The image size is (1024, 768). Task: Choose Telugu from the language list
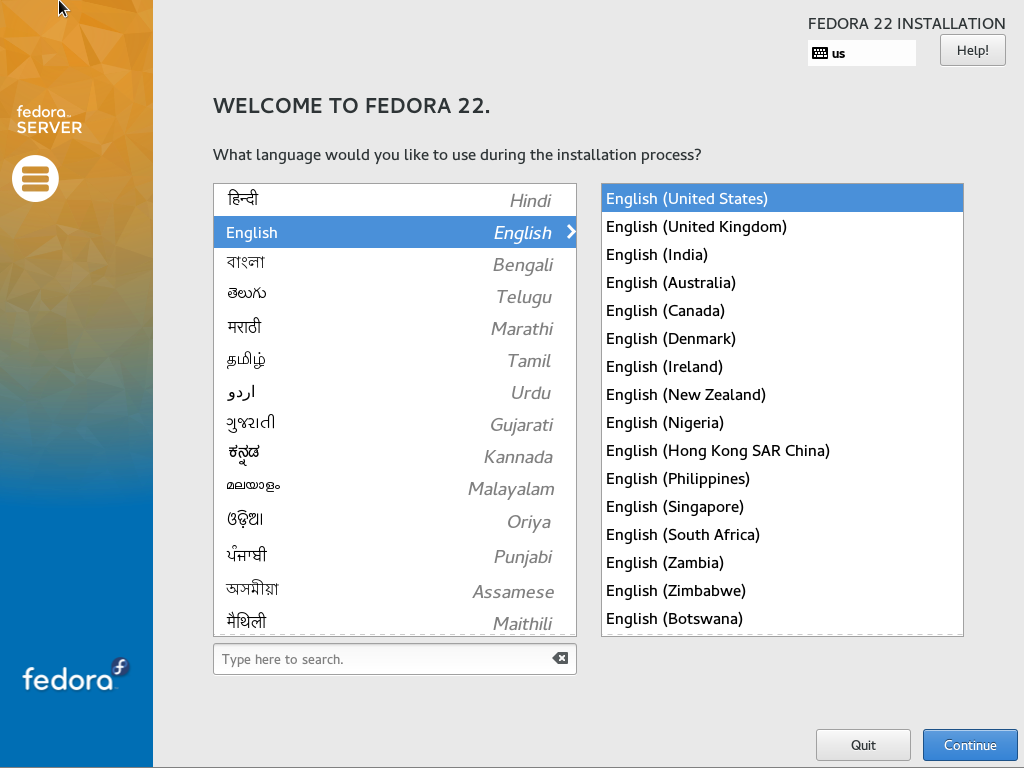click(394, 296)
